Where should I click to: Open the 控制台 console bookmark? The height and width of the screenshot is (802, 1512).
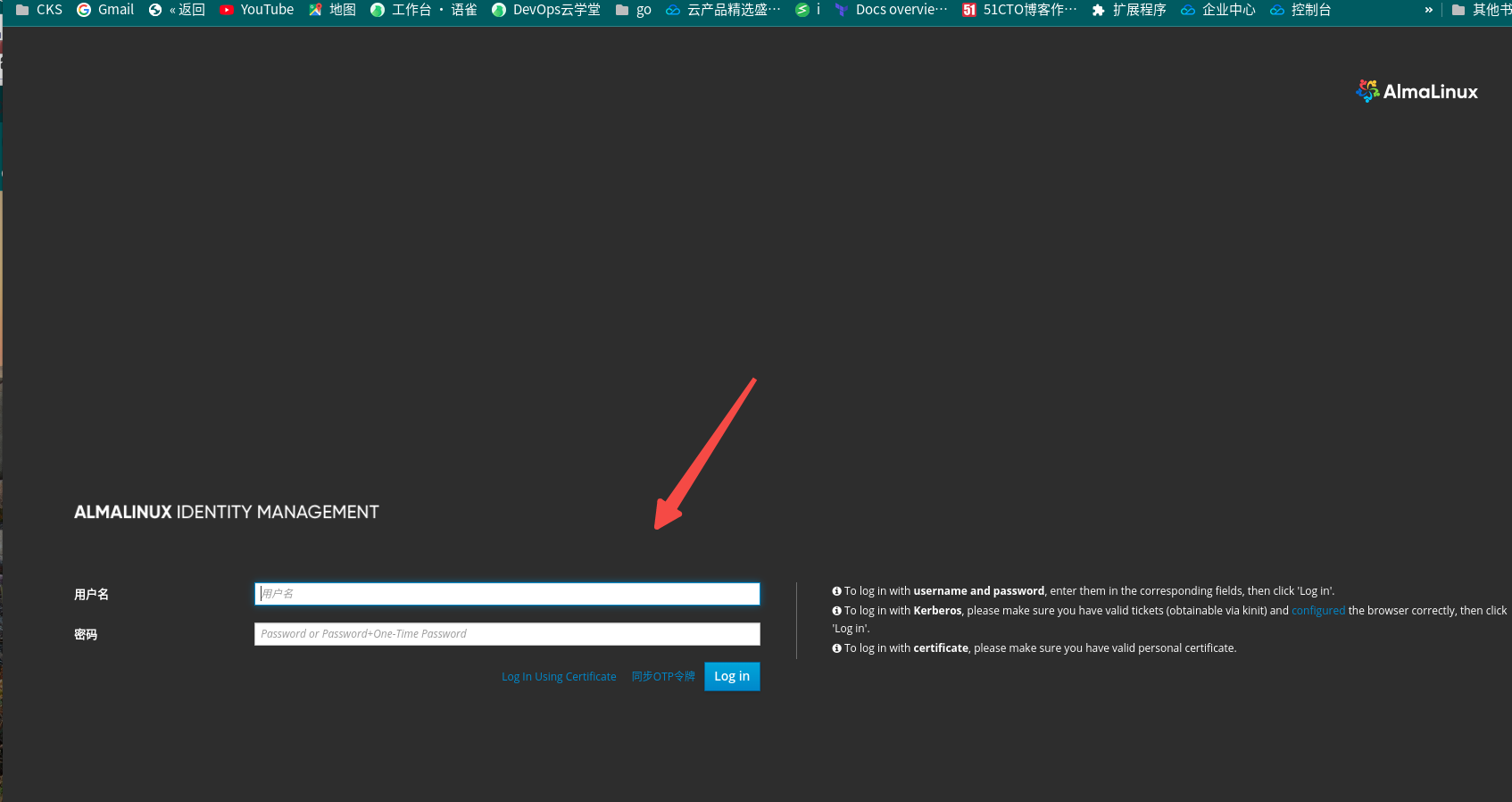coord(1300,10)
